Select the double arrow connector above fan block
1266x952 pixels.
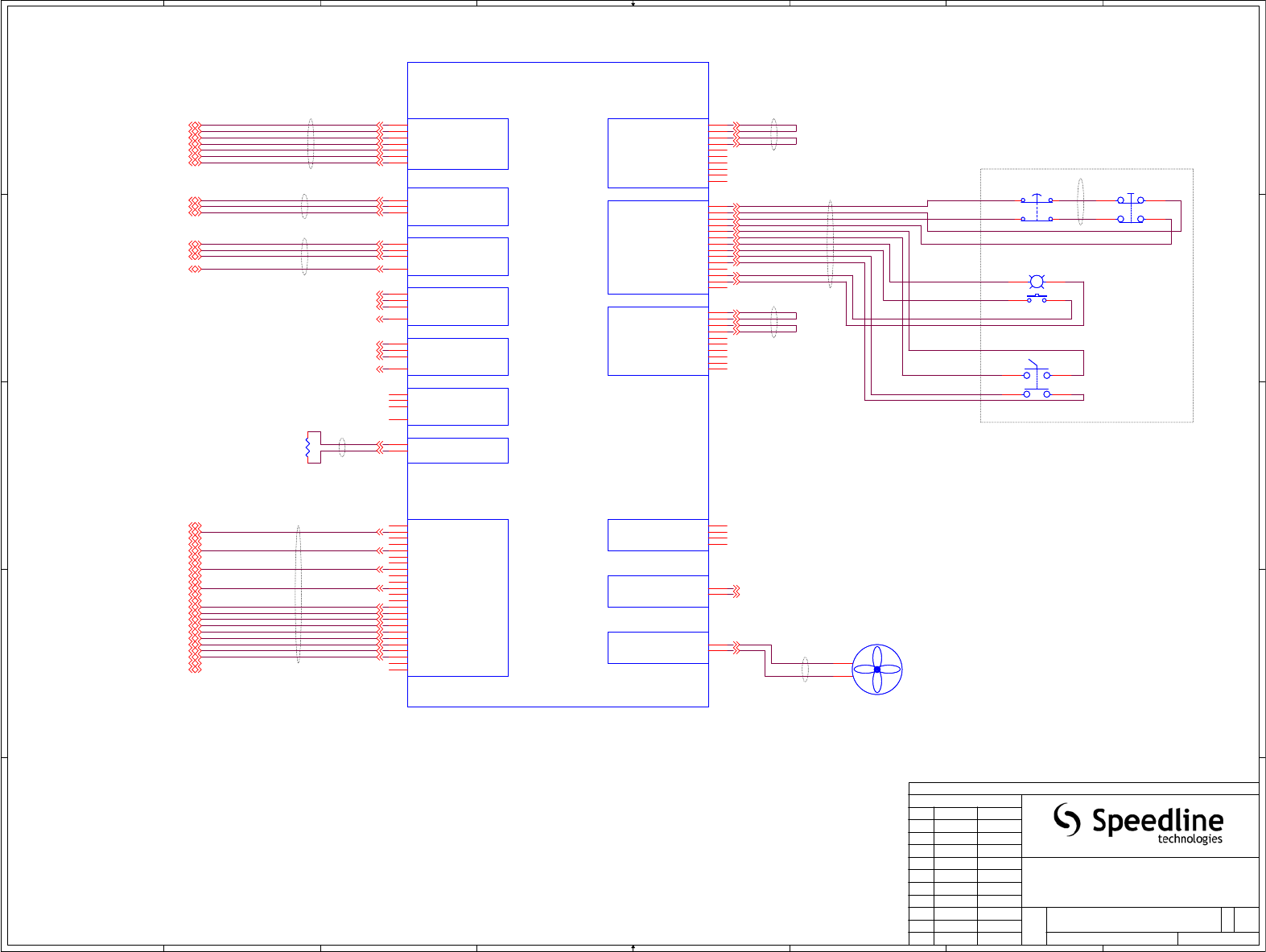tap(736, 591)
